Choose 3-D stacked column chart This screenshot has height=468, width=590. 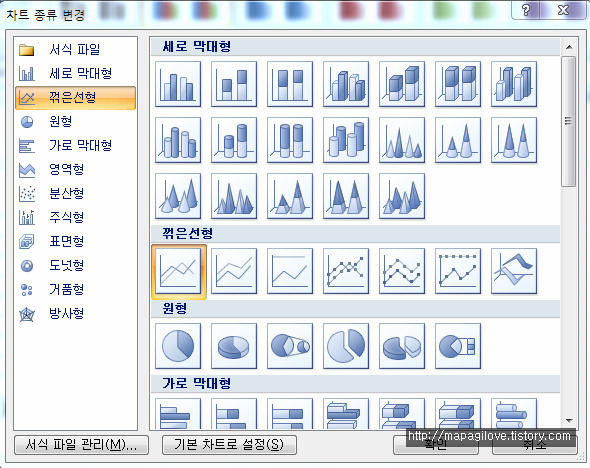click(402, 84)
